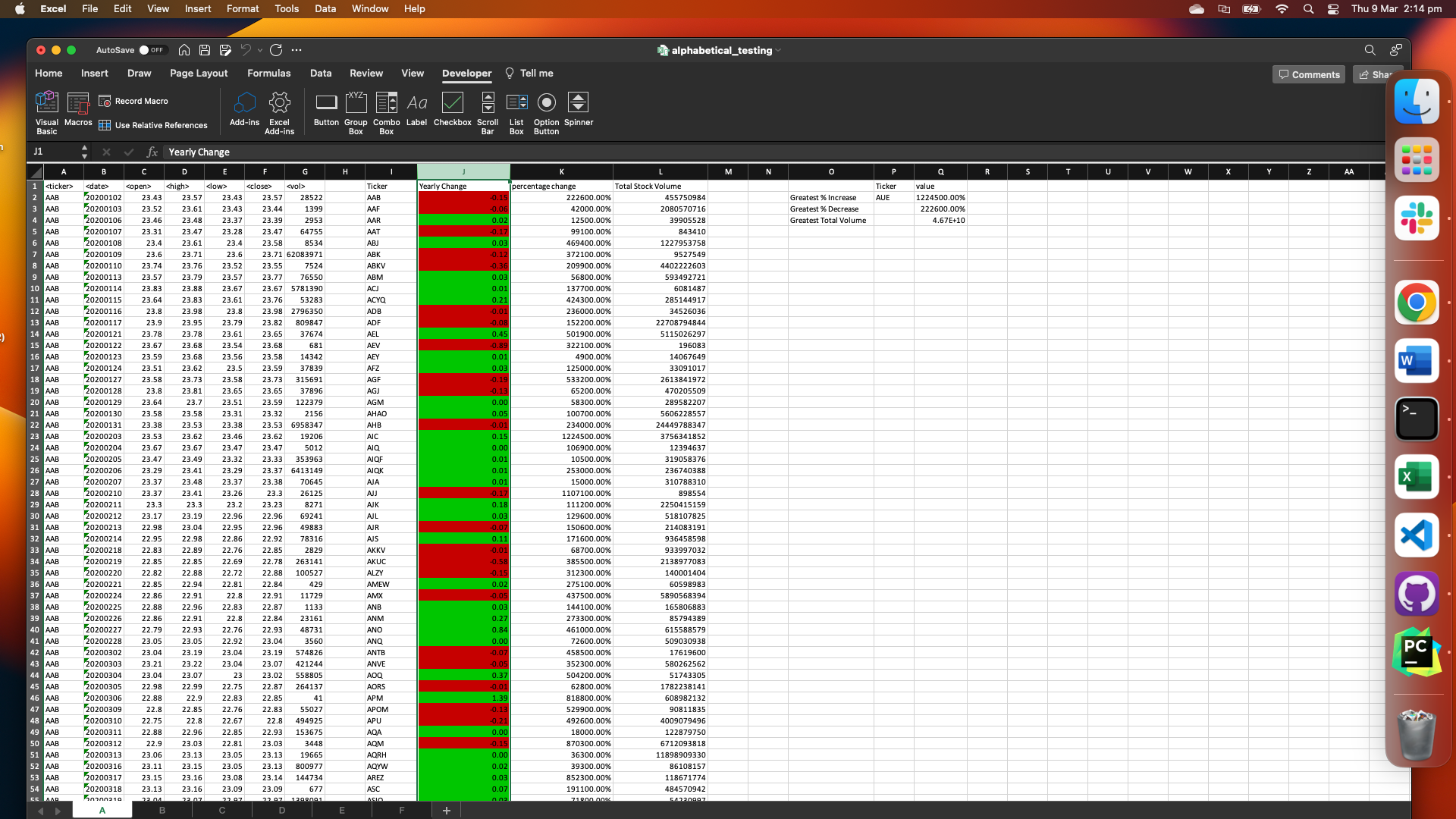Screen dimensions: 1456x819
Task: Open the Name Box stepper dropdown
Action: click(x=85, y=152)
